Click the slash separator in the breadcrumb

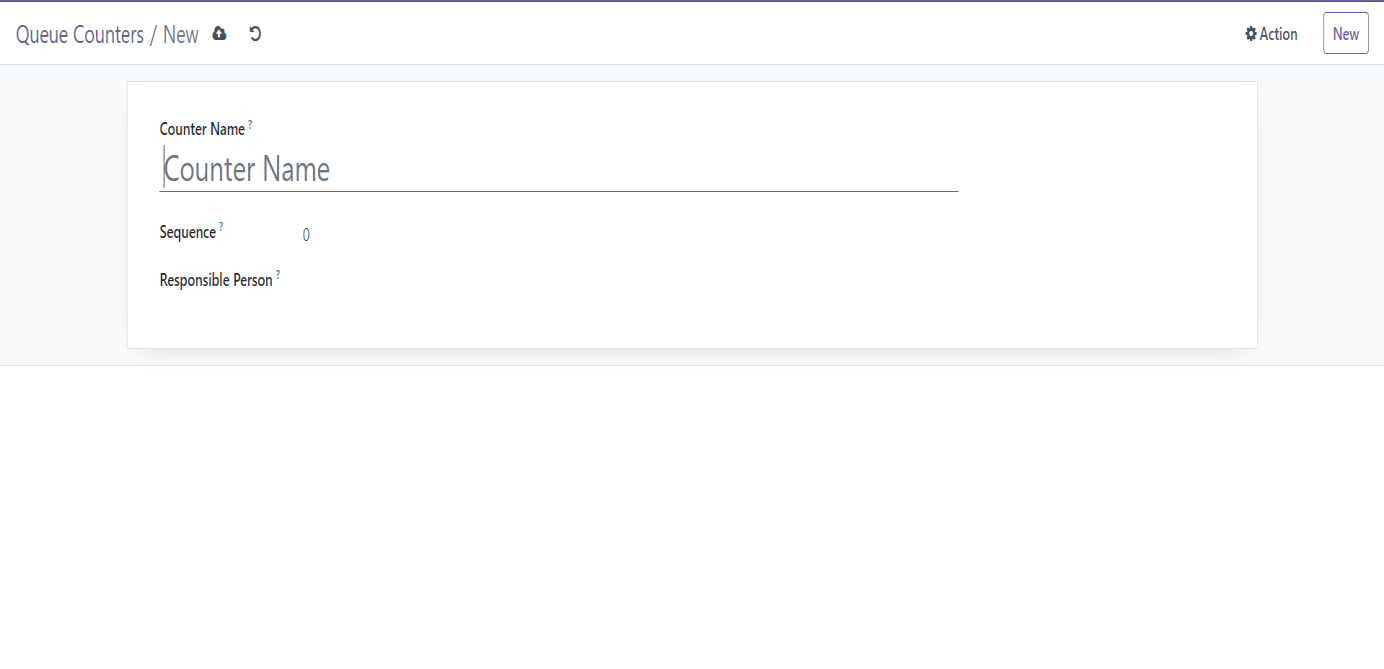coord(153,35)
